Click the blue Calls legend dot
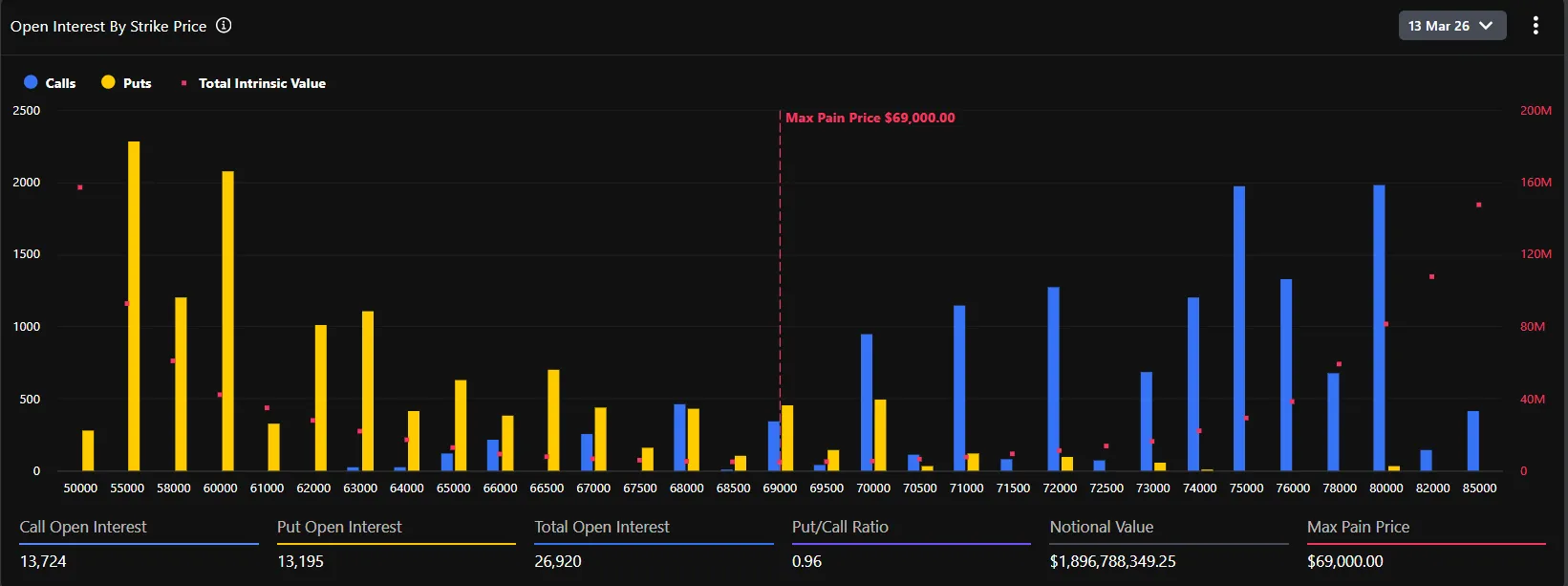This screenshot has height=586, width=1568. pyautogui.click(x=31, y=82)
